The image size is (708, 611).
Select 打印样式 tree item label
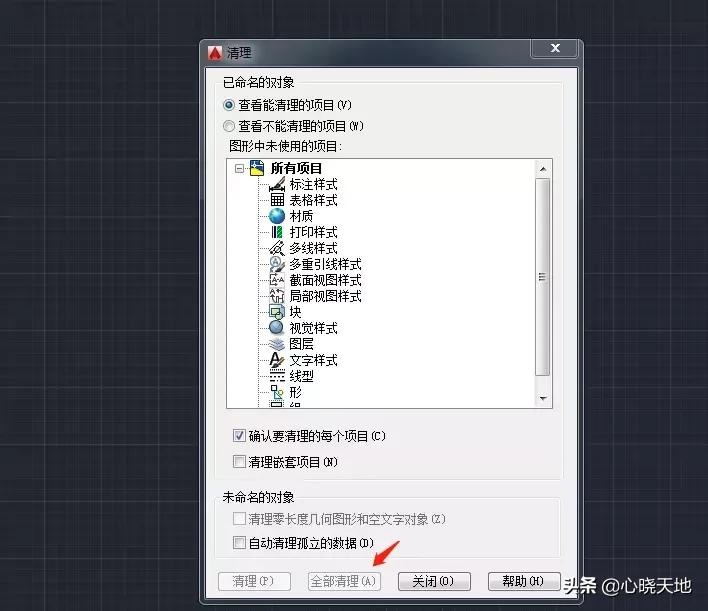[313, 232]
